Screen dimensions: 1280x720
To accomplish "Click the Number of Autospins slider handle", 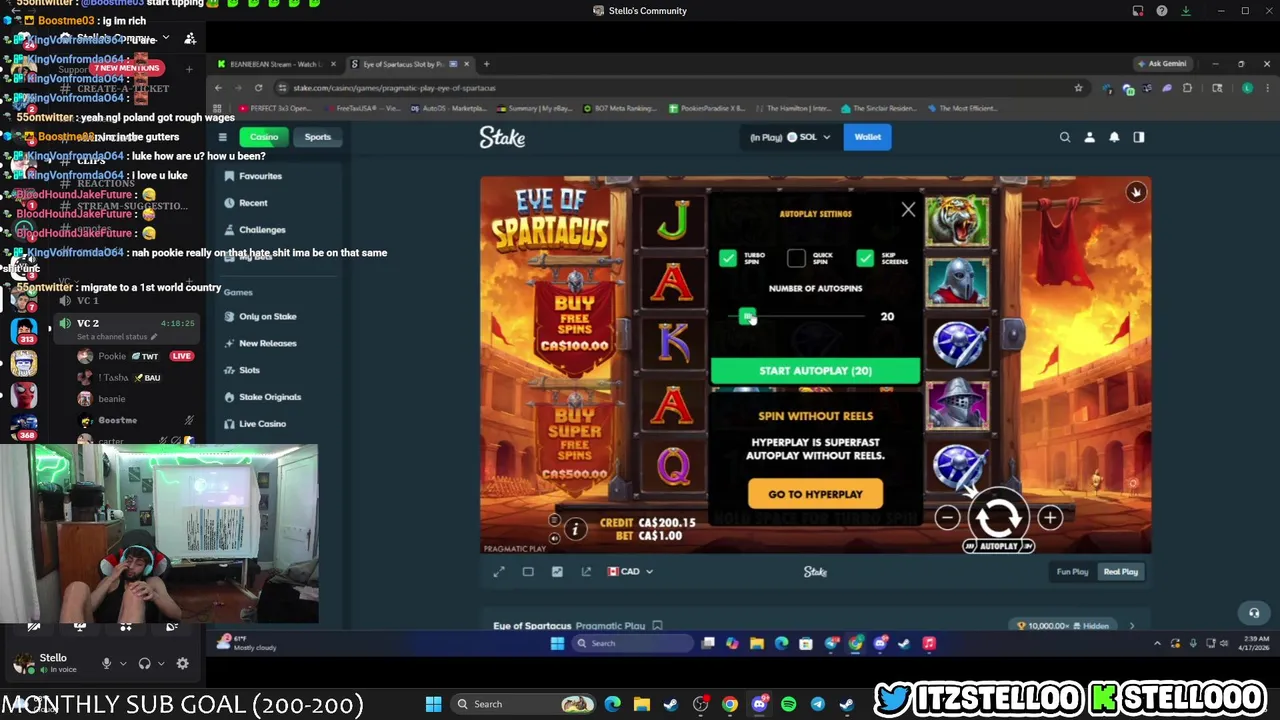I will [x=746, y=316].
